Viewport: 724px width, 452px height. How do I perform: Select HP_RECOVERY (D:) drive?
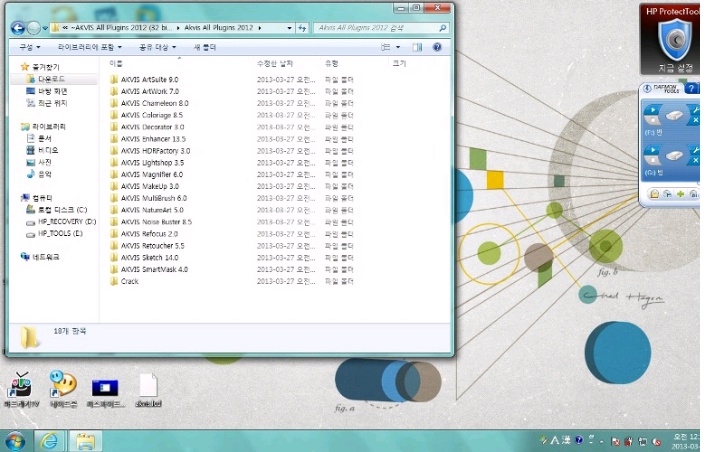pos(61,222)
